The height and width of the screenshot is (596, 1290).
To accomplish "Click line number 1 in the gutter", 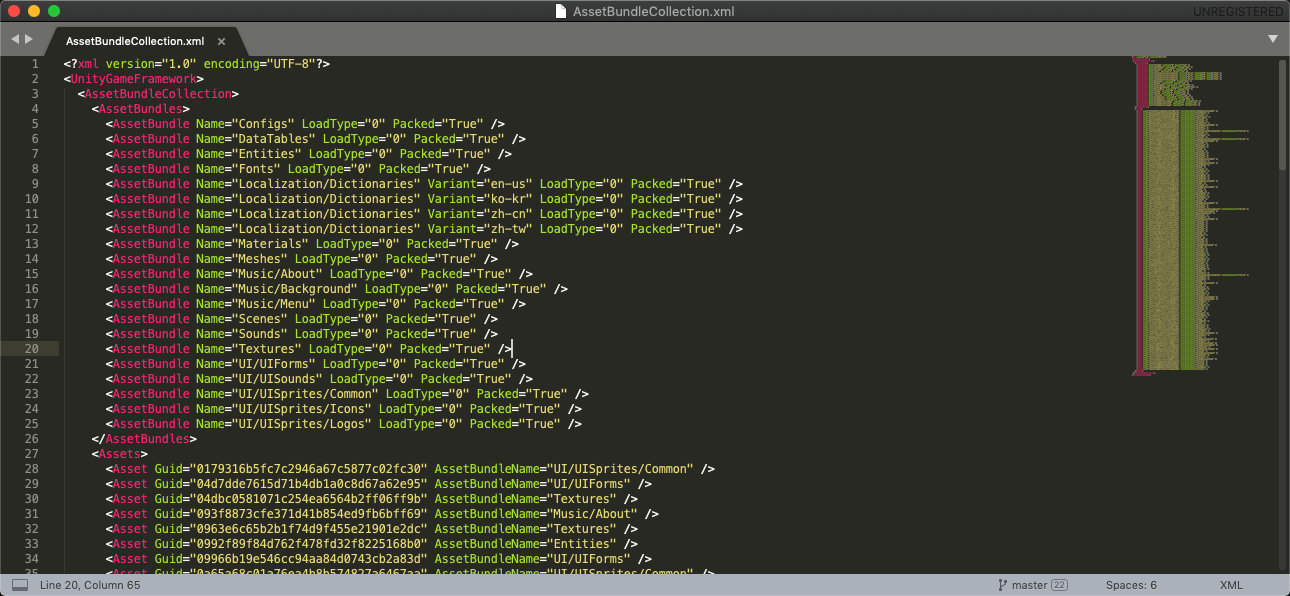I will pyautogui.click(x=35, y=64).
